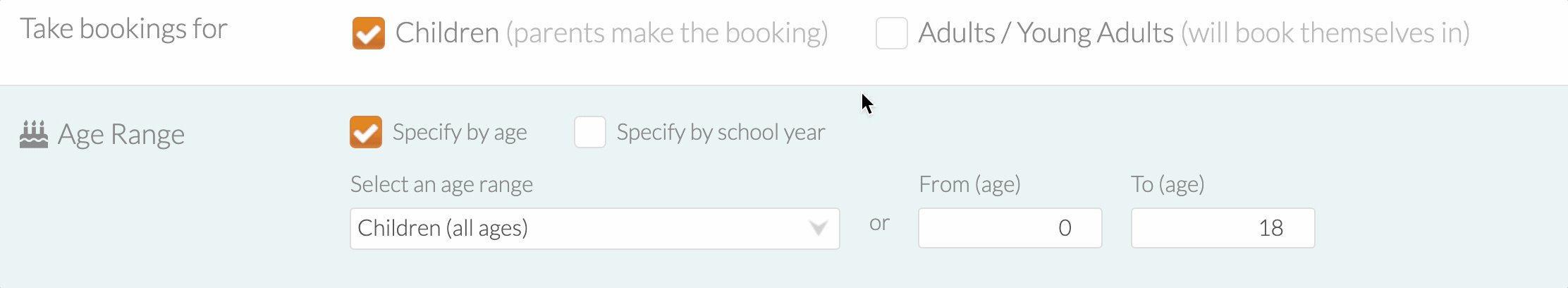Screen dimensions: 1568x288
Task: Uncheck the Specify by age checkbox
Action: click(366, 132)
